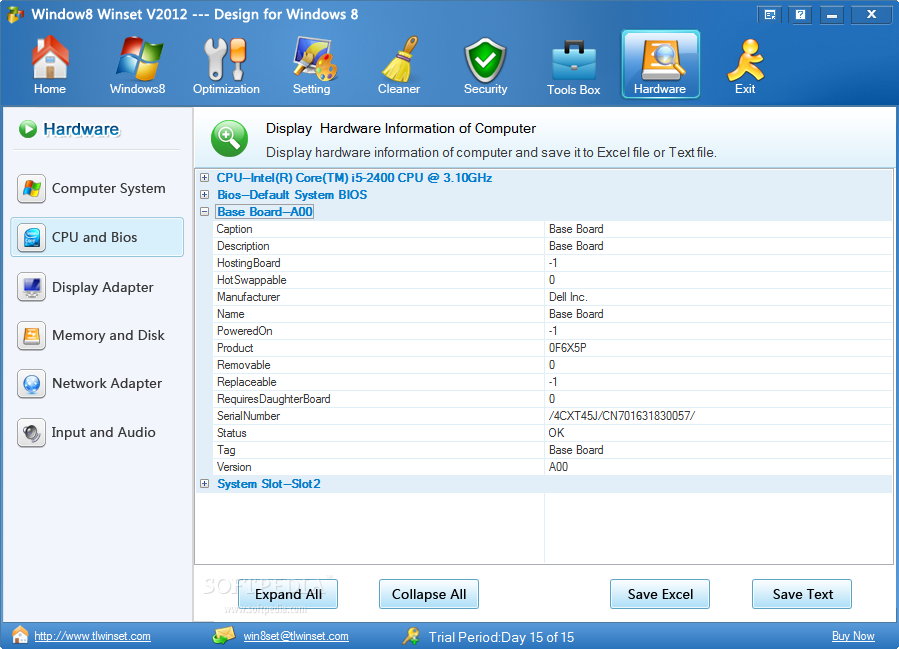Viewport: 899px width, 649px height.
Task: Open the Optimization wrench icon
Action: tap(225, 59)
